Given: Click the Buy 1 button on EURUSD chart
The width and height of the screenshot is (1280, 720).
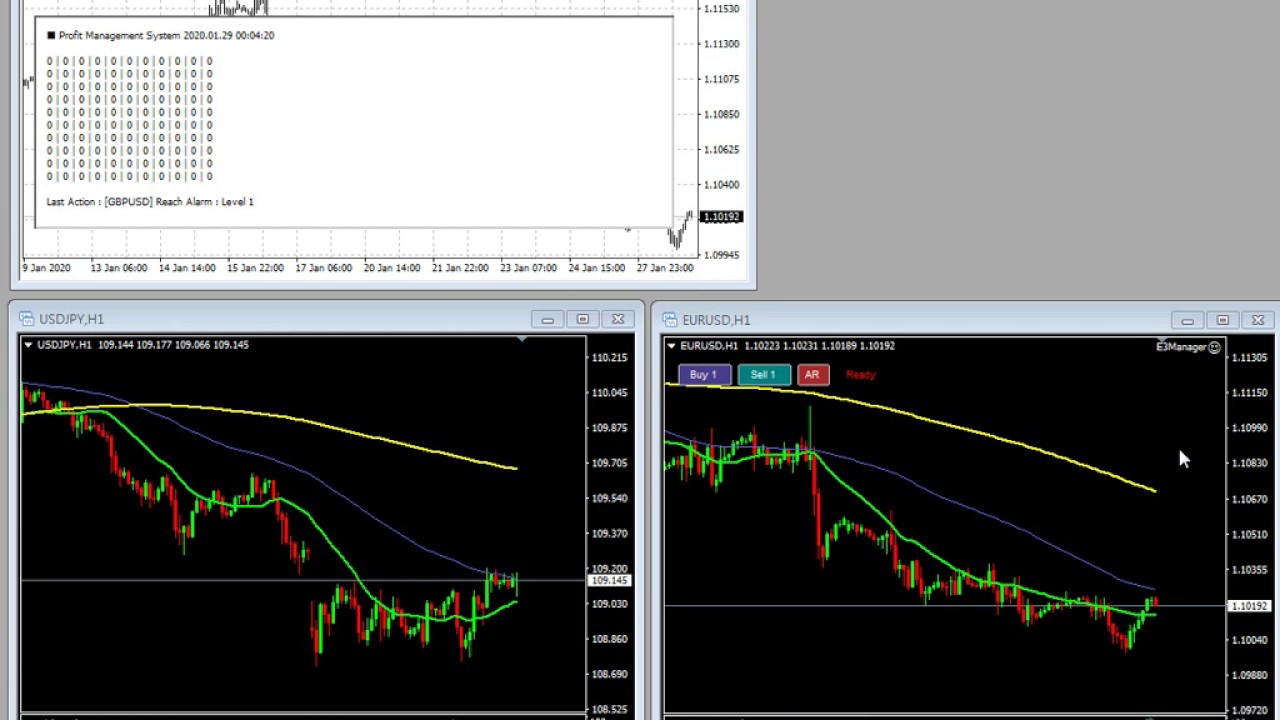Looking at the screenshot, I should click(x=704, y=375).
